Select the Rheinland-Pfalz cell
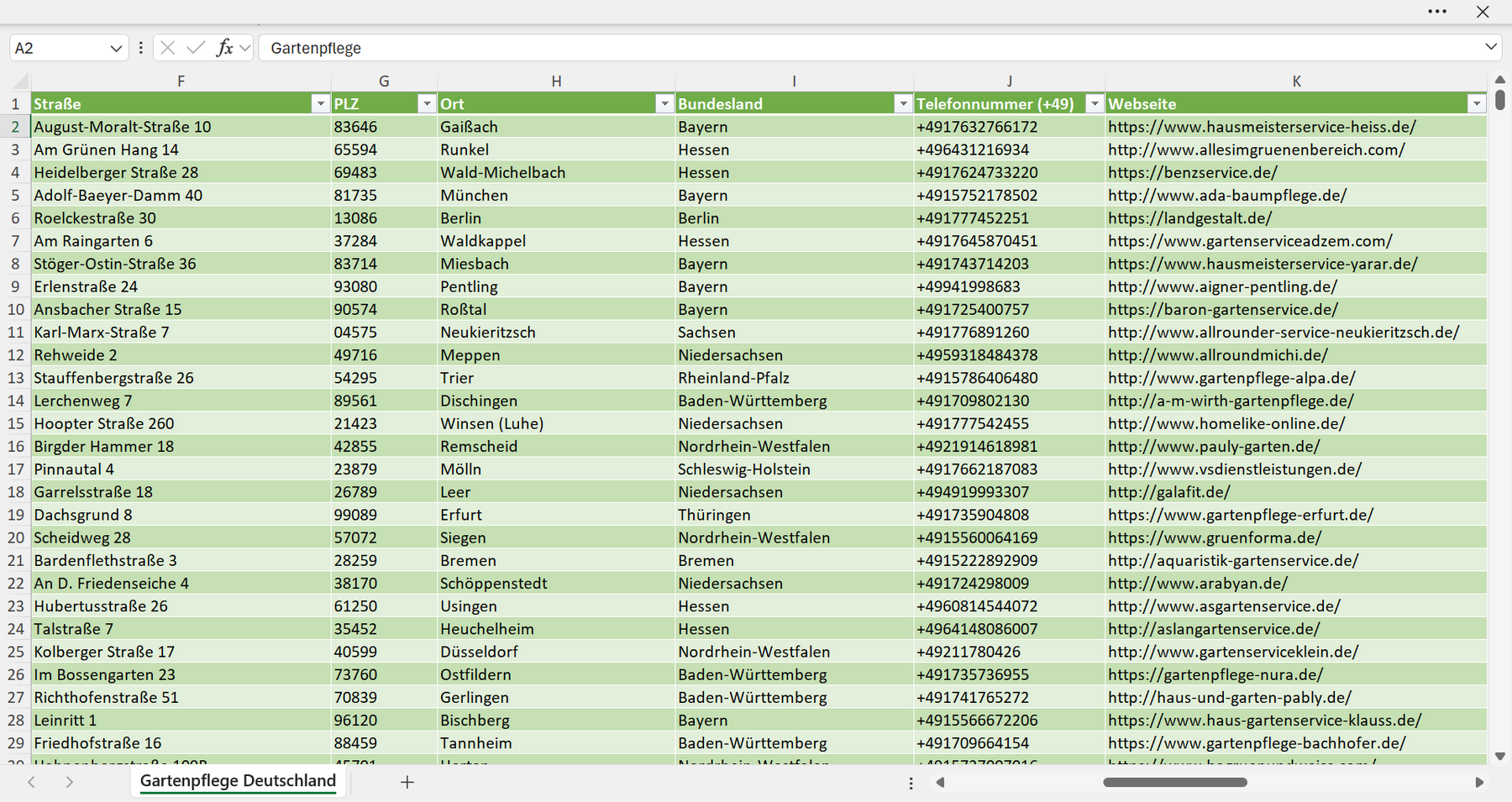 point(794,378)
